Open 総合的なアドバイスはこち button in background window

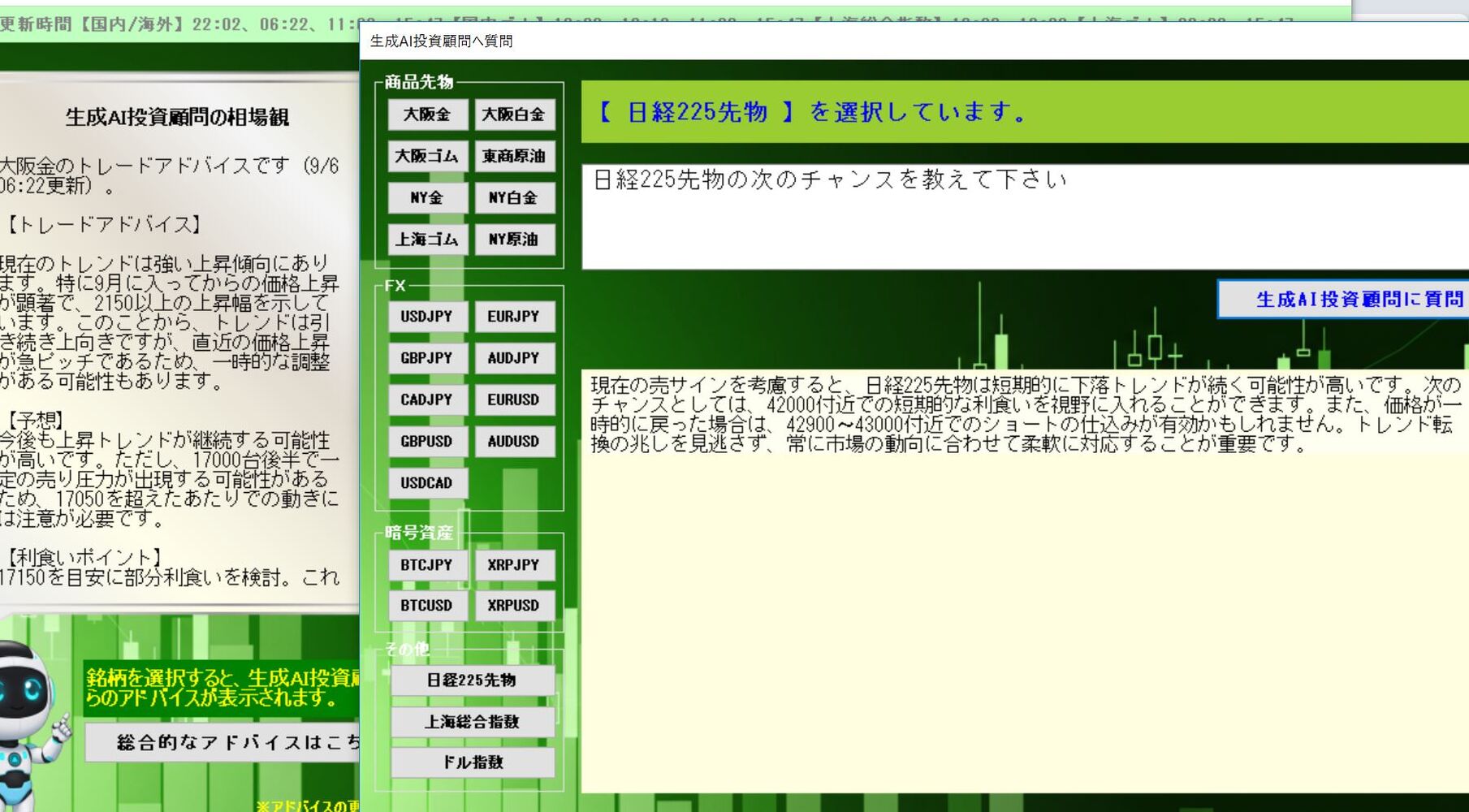coord(223,743)
